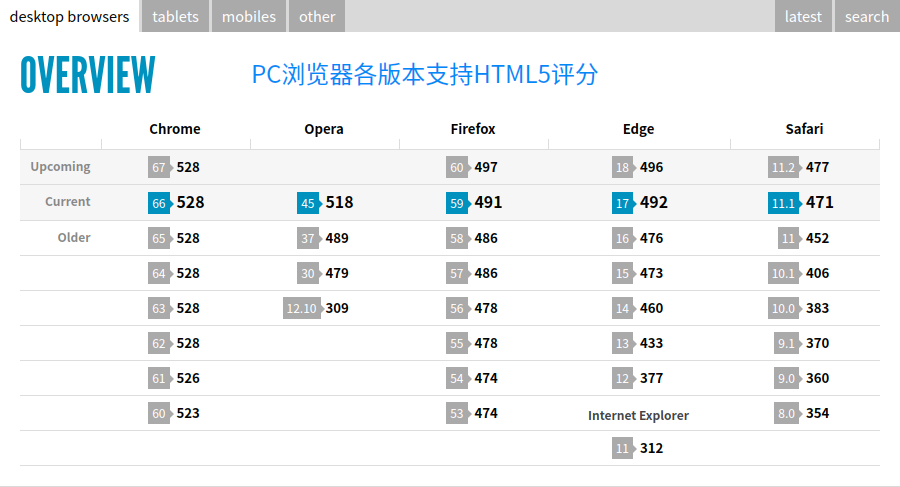
Task: Click Firefox 53 version badge
Action: pyautogui.click(x=457, y=413)
